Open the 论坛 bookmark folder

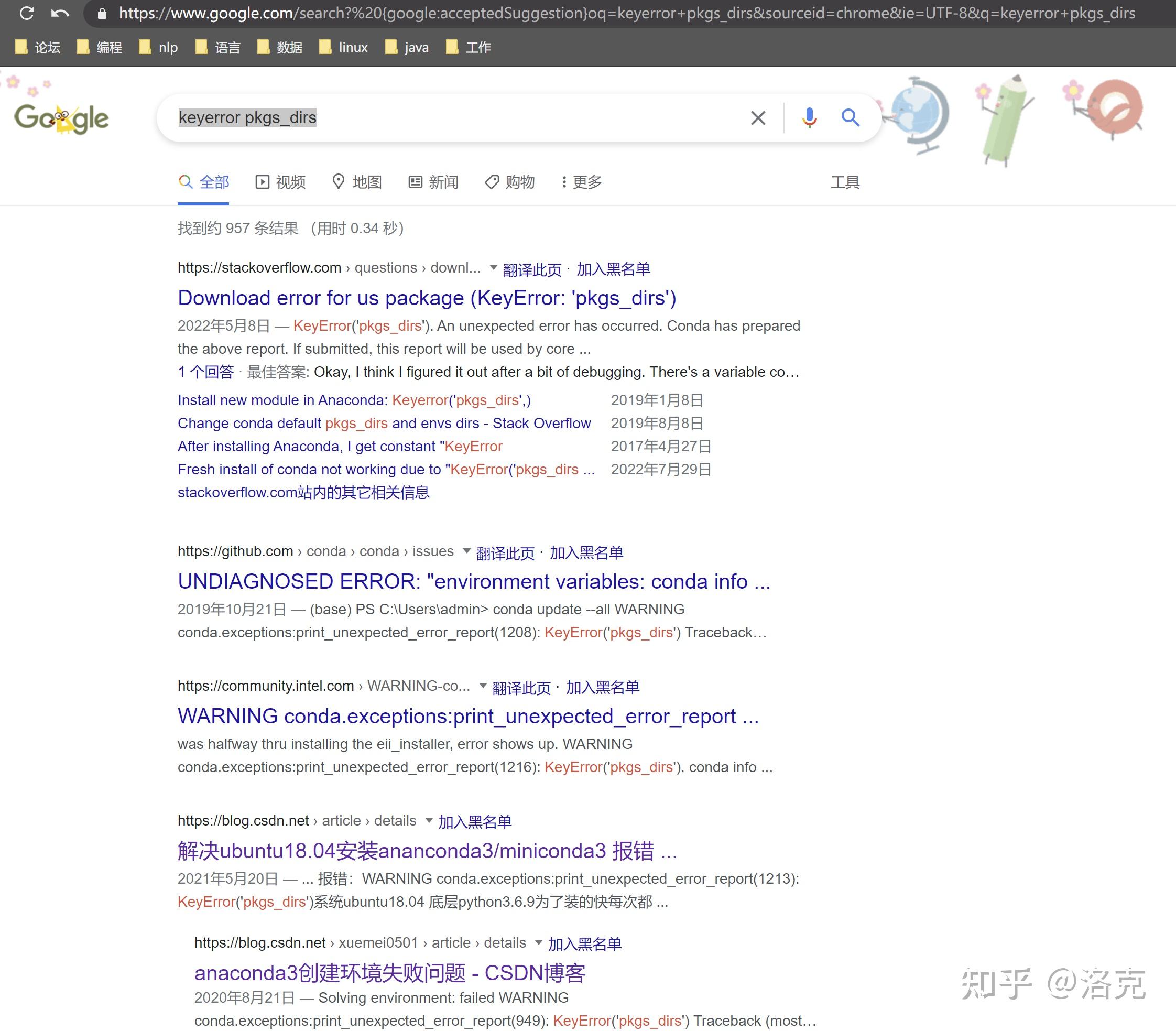click(37, 47)
